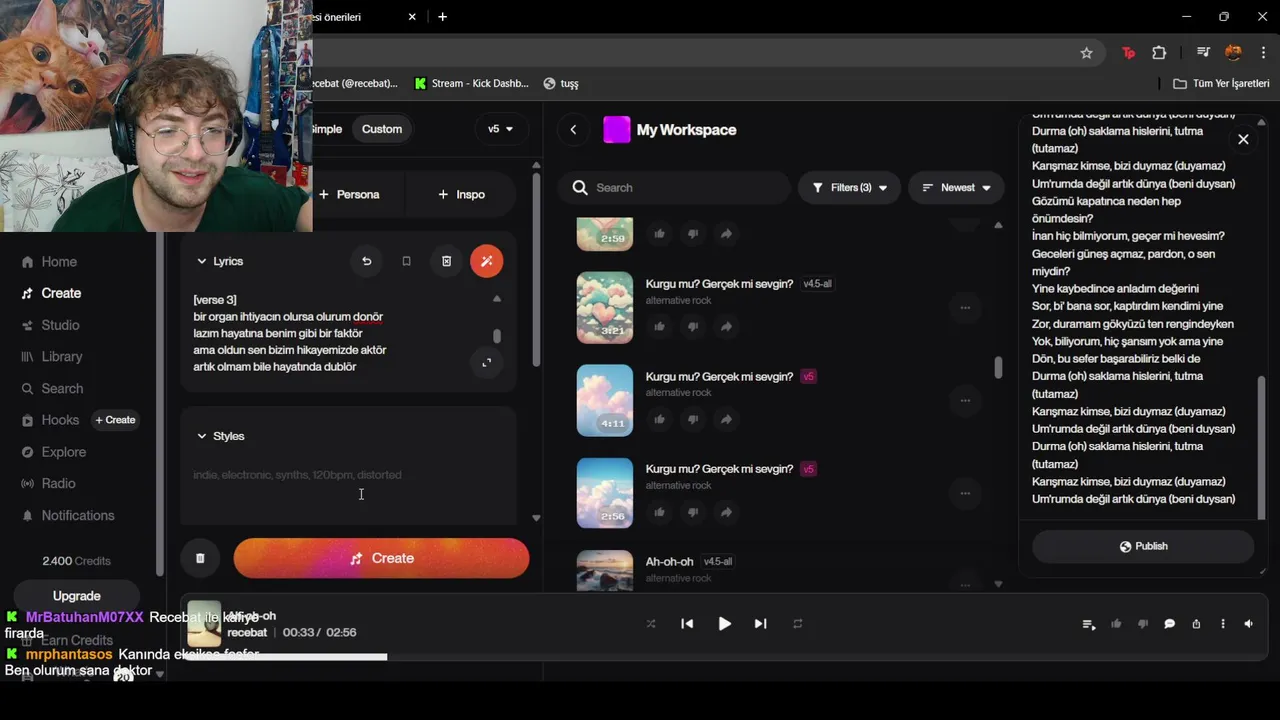Like the 3:21 'Kurgu mu? Gerçek mi sevgin?' song
The image size is (1280, 720).
pos(659,326)
